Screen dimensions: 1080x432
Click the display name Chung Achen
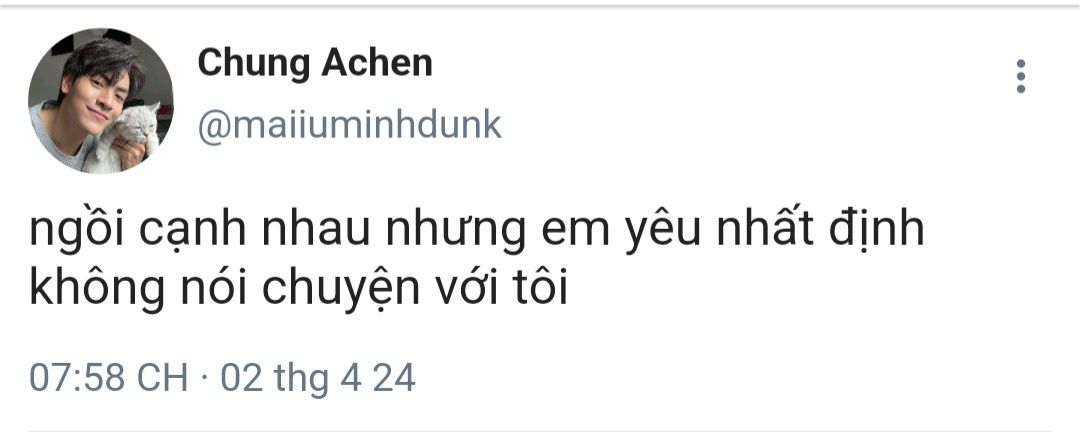(315, 63)
